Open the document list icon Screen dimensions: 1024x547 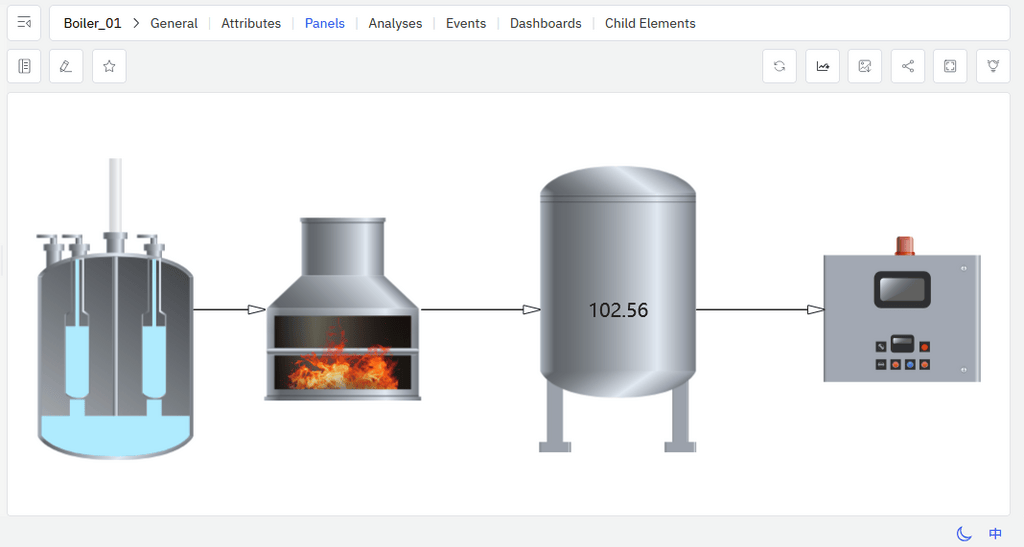(24, 66)
